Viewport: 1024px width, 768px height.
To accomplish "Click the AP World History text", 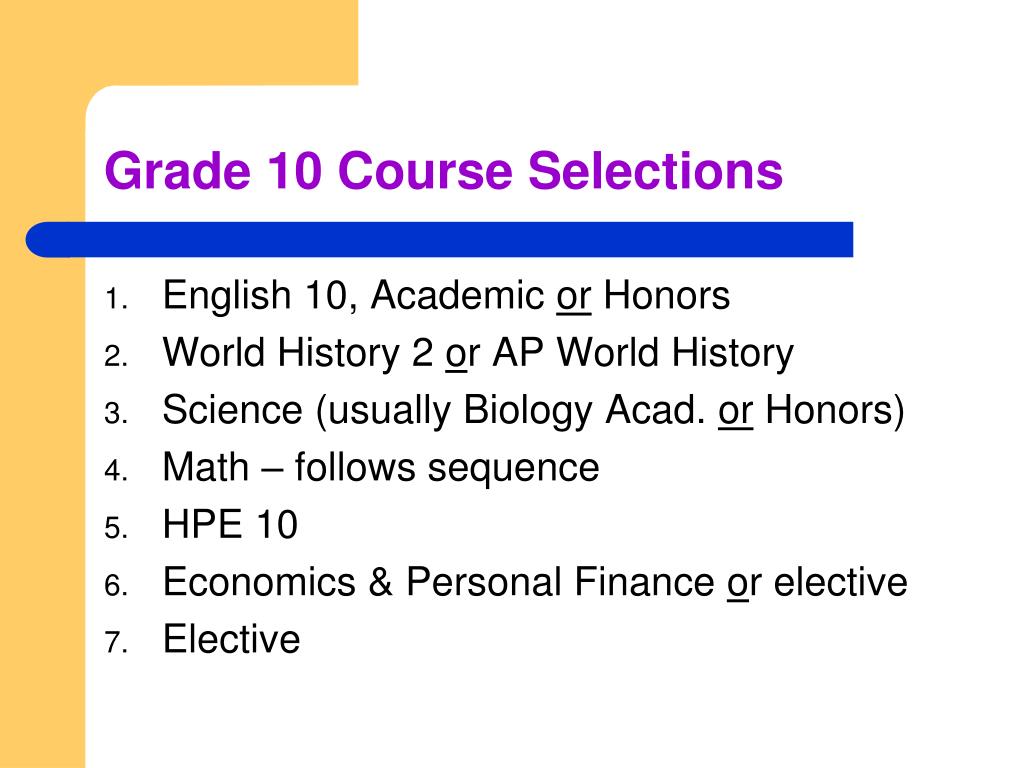I will 643,355.
